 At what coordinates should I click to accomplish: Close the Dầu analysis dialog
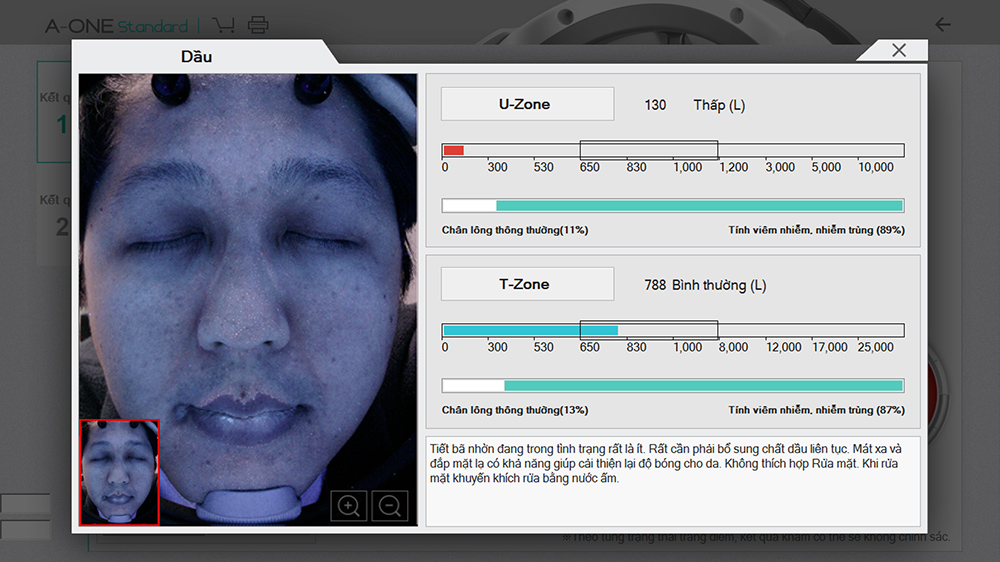898,51
